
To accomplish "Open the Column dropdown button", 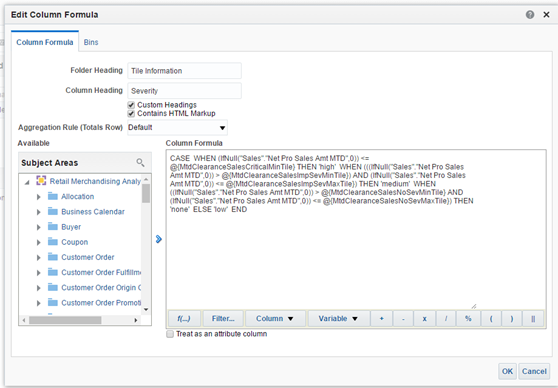I will pos(275,319).
